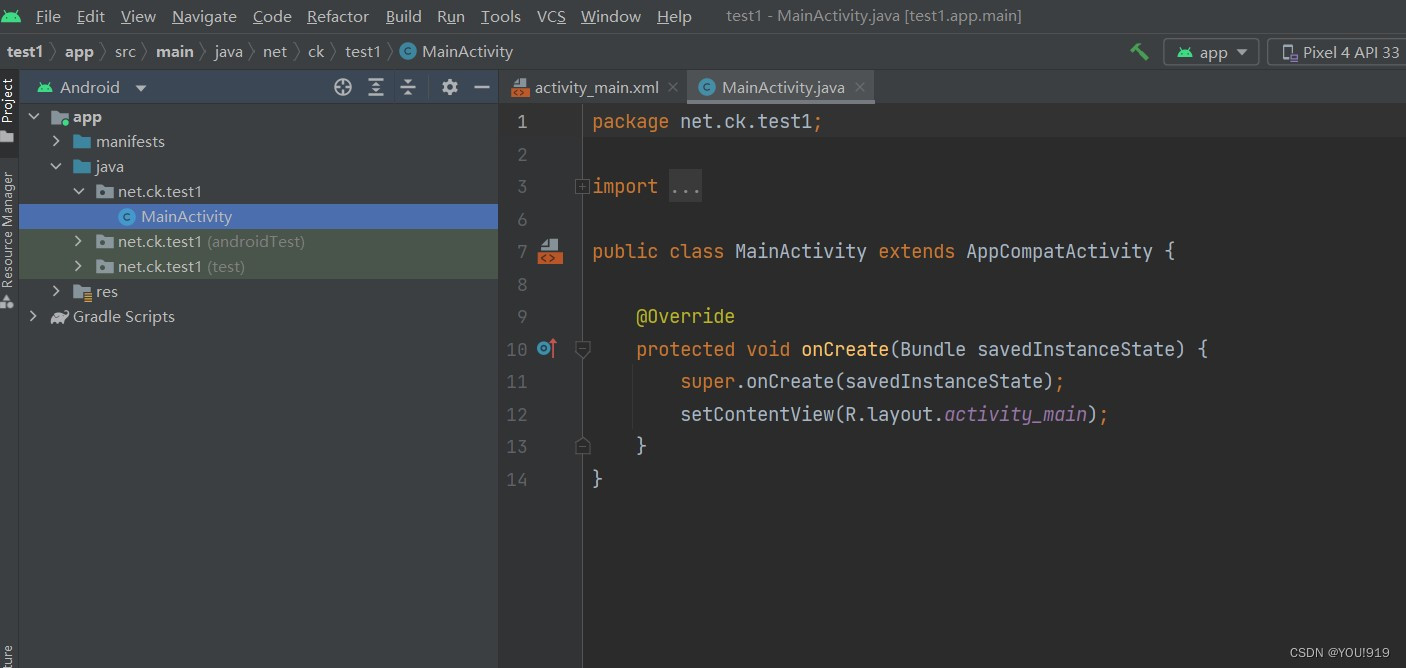Open the Resource Manager sidebar tab
Screen dimensions: 1406x668
[8, 240]
